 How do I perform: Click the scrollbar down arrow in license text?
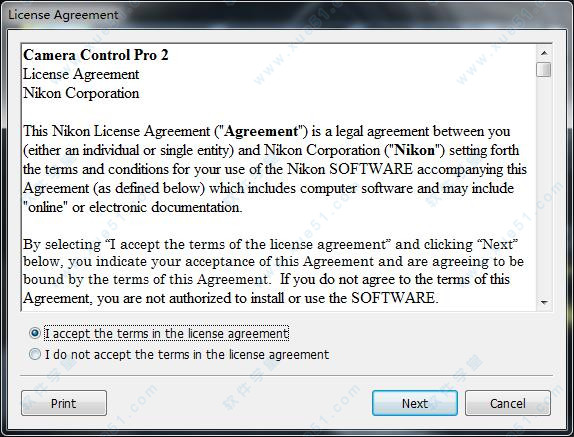pyautogui.click(x=544, y=302)
